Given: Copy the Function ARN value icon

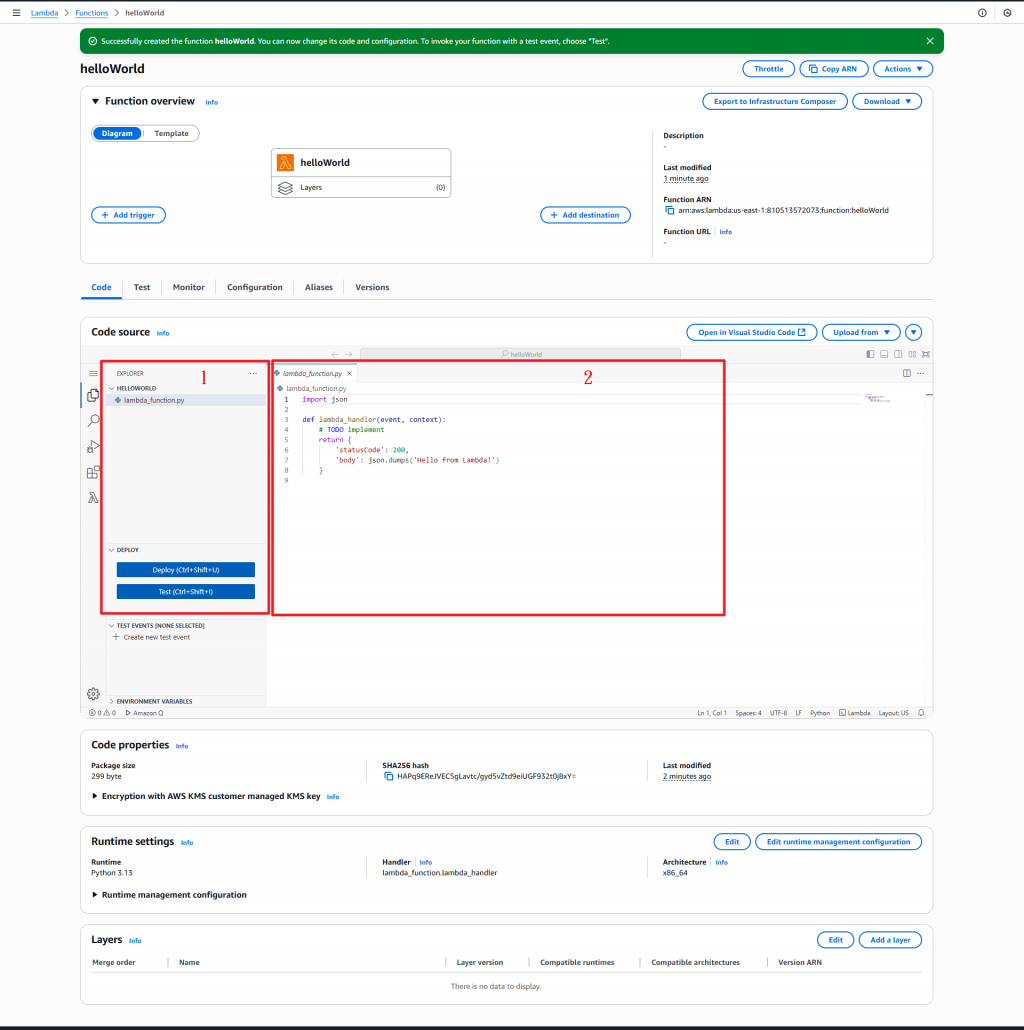Looking at the screenshot, I should point(669,210).
